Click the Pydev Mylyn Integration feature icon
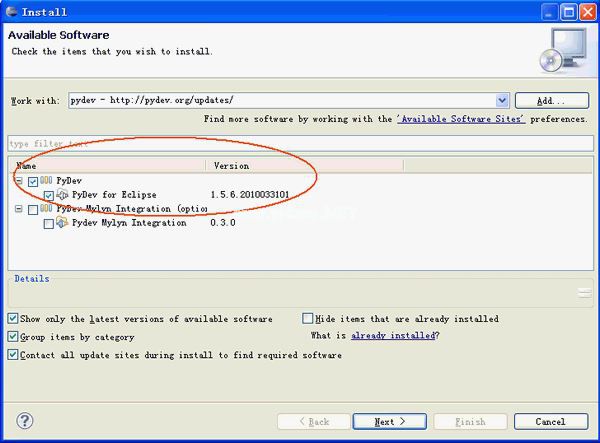 (x=62, y=222)
